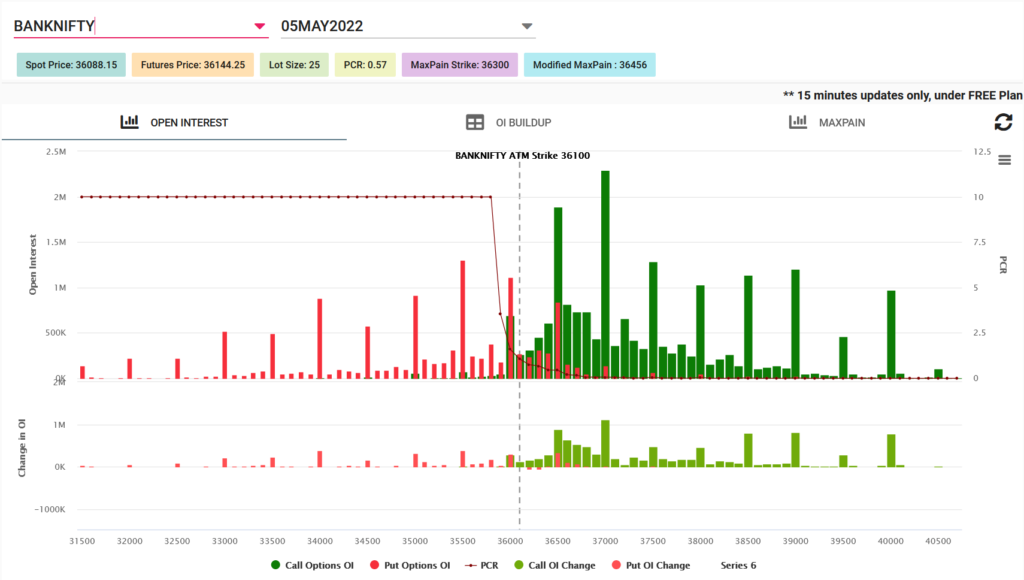Toggle Put OI Change series in legend
Viewport: 1024px width, 580px height.
click(x=650, y=566)
